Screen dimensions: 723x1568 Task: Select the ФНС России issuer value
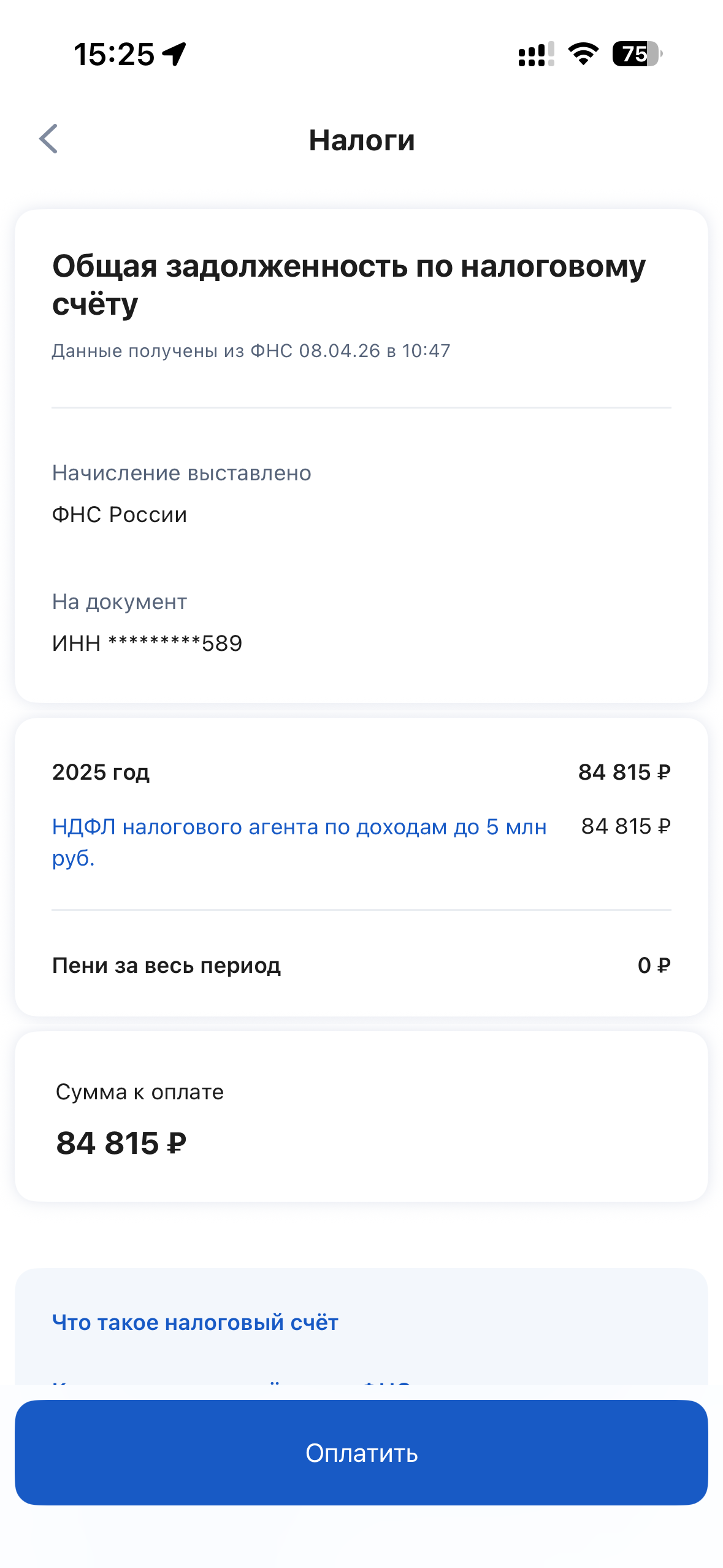120,515
